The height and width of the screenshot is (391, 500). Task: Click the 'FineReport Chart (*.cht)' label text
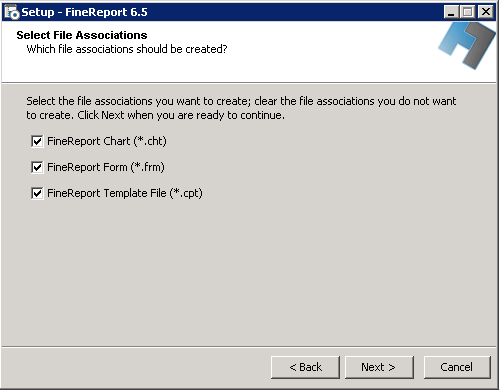click(x=107, y=141)
